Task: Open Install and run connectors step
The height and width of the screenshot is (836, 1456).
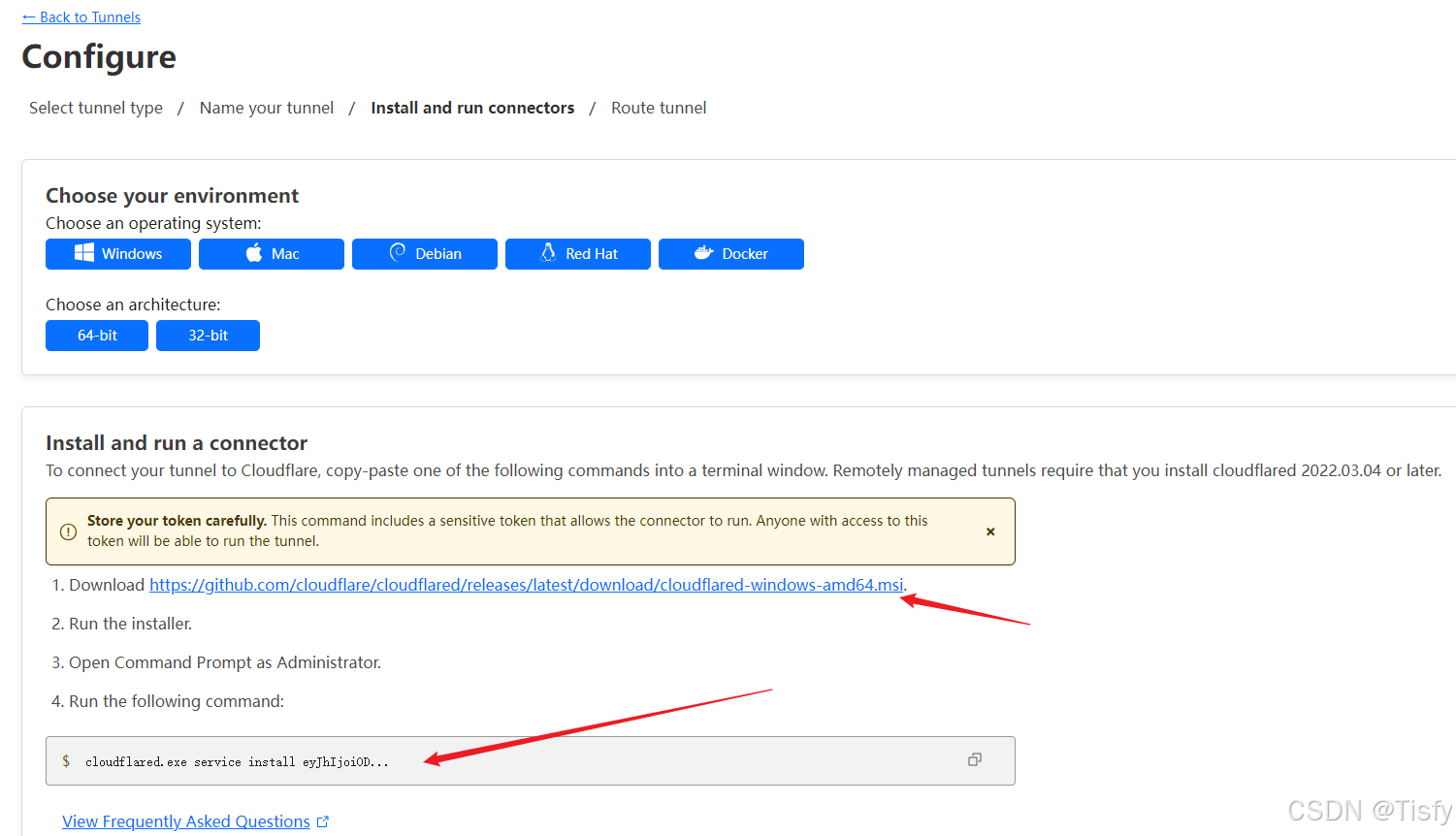Action: [472, 108]
